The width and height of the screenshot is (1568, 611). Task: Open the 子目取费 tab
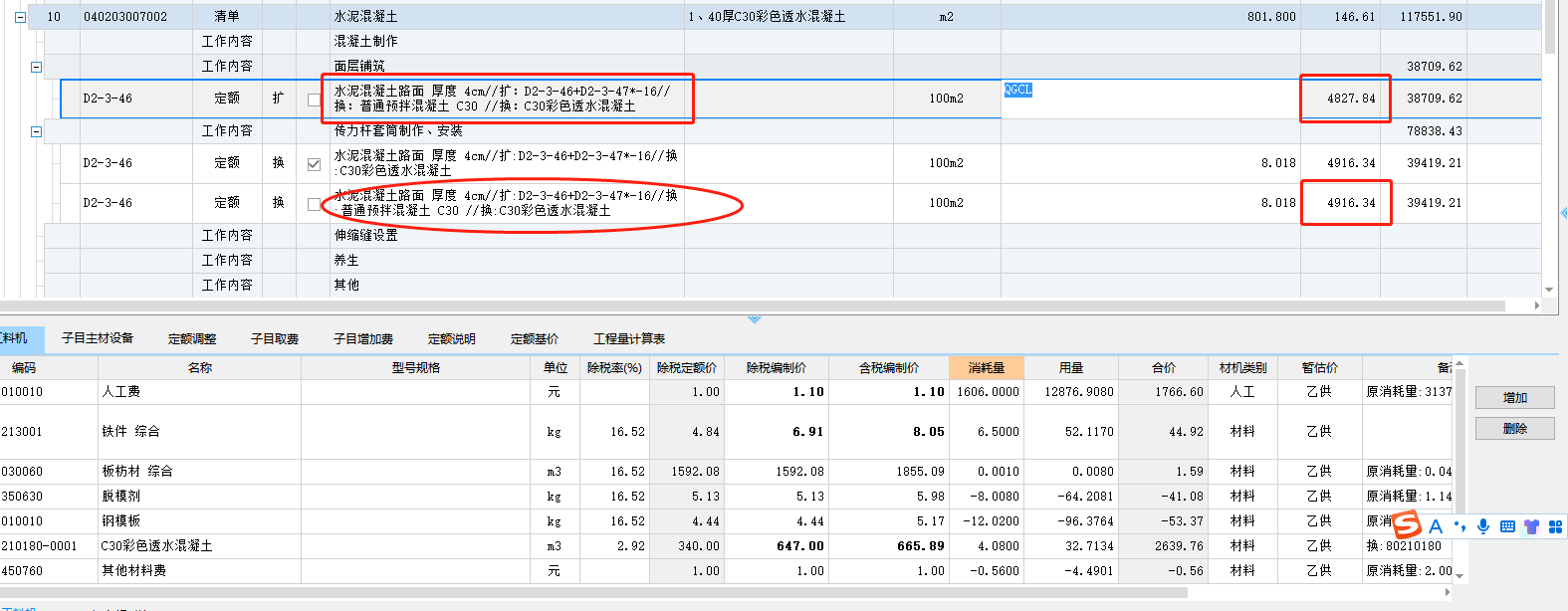click(275, 338)
